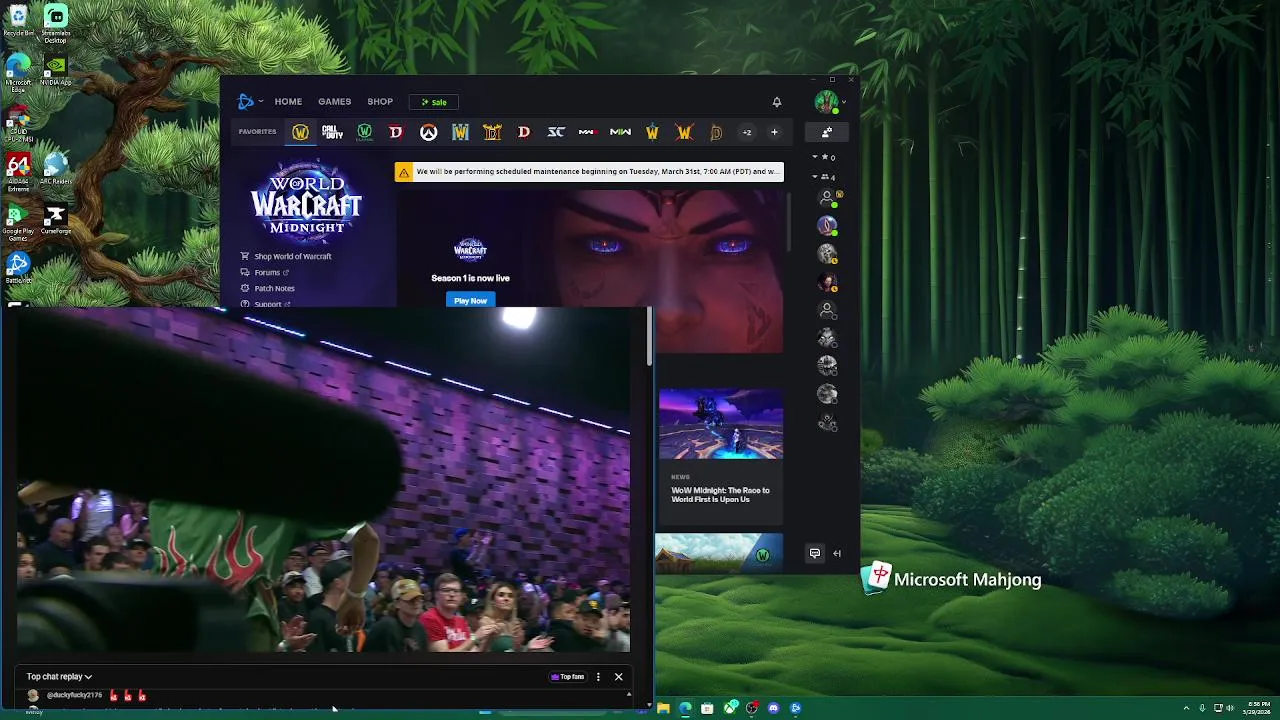
Task: Click the scheduled maintenance warning banner
Action: pos(589,172)
